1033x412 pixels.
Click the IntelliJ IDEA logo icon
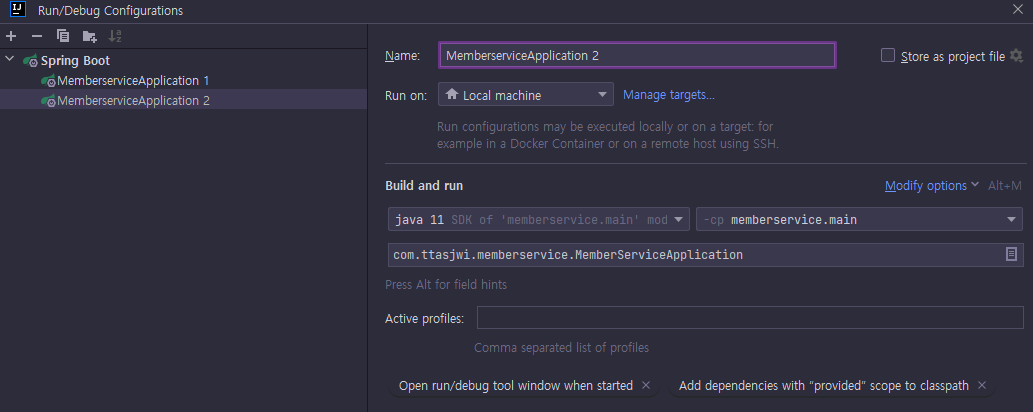18,9
